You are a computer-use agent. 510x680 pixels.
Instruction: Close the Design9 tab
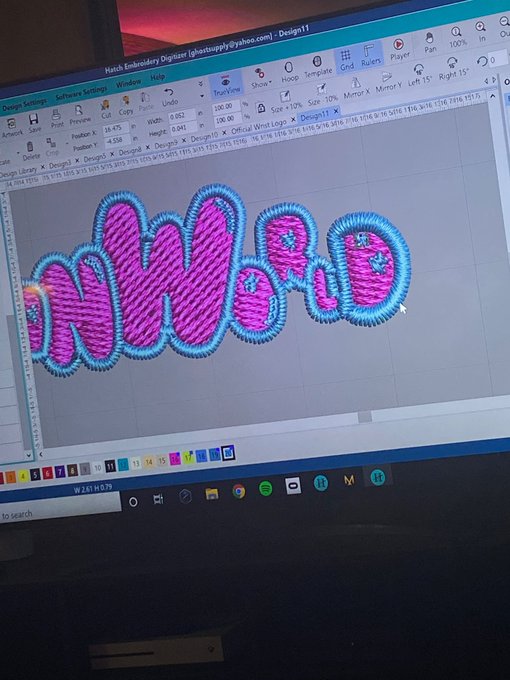click(x=183, y=141)
